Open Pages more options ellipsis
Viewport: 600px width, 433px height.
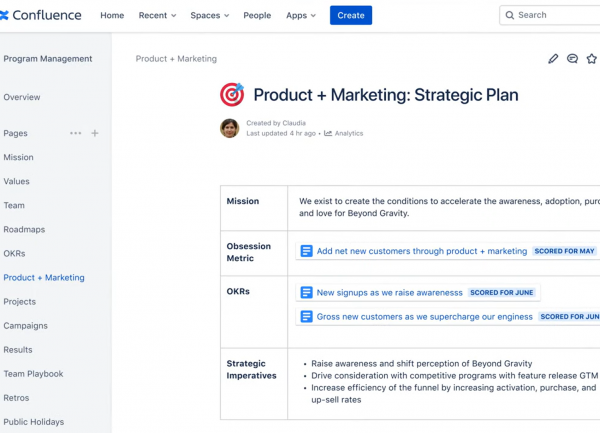tap(75, 133)
